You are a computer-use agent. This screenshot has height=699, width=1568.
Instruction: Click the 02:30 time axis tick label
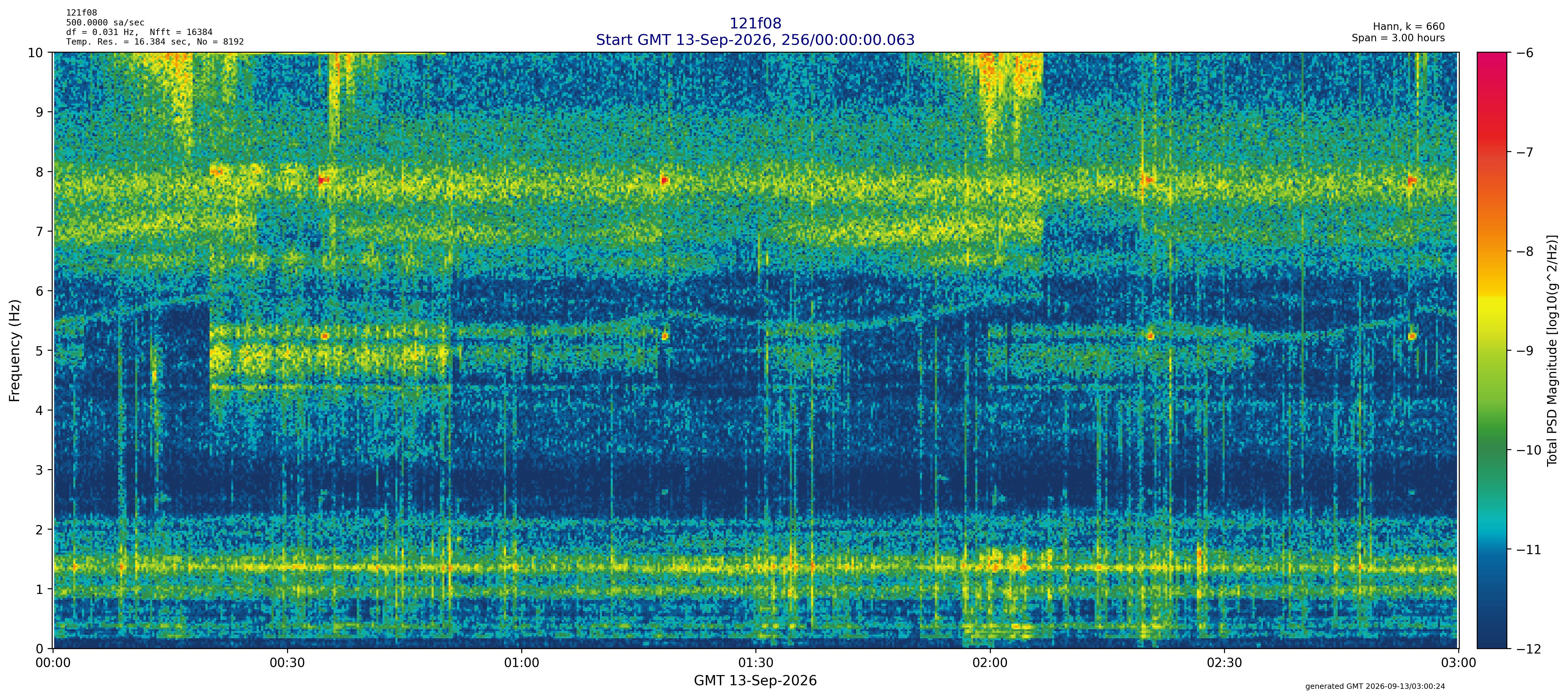1224,662
